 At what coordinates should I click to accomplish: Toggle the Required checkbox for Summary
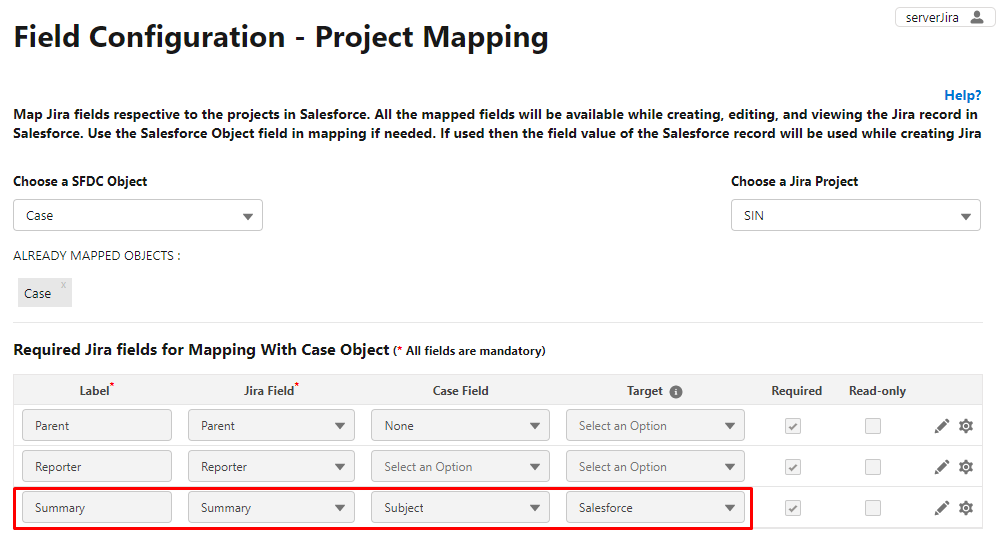tap(792, 508)
